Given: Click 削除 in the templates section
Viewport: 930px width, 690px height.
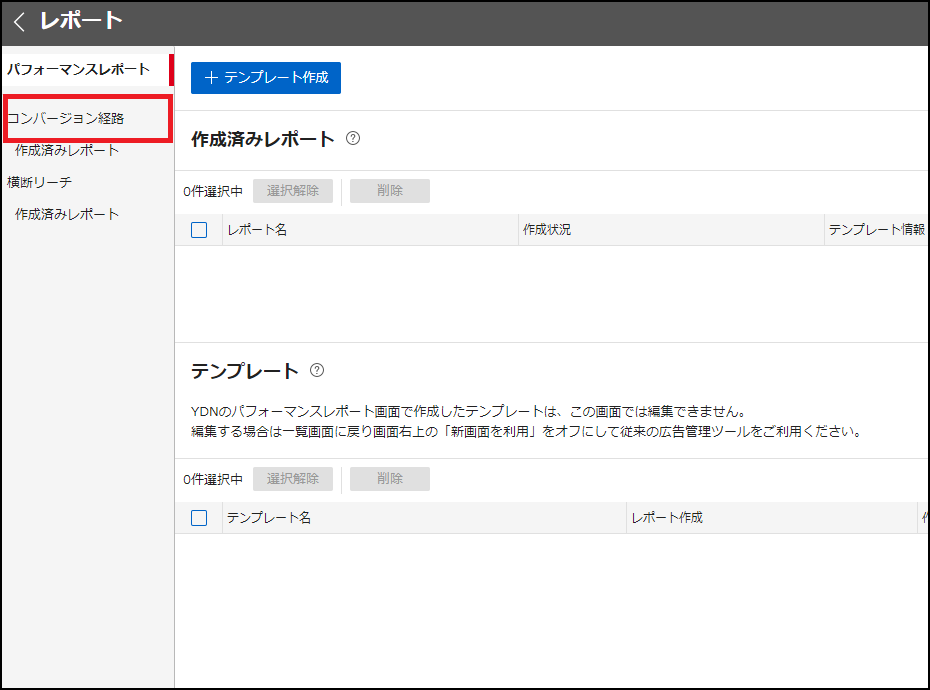Looking at the screenshot, I should (390, 479).
